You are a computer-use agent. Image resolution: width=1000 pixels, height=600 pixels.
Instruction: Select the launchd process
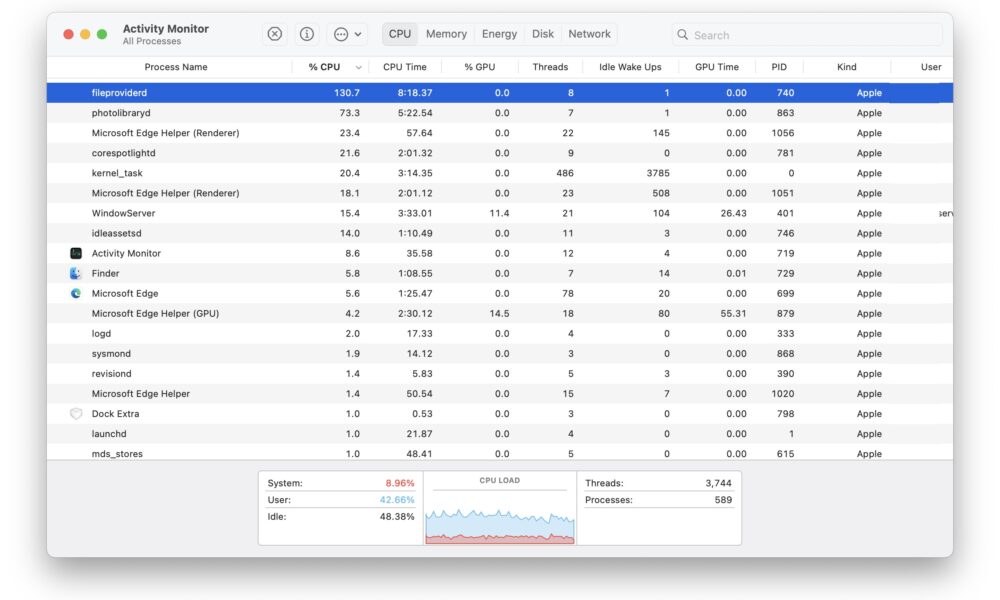tap(499, 434)
